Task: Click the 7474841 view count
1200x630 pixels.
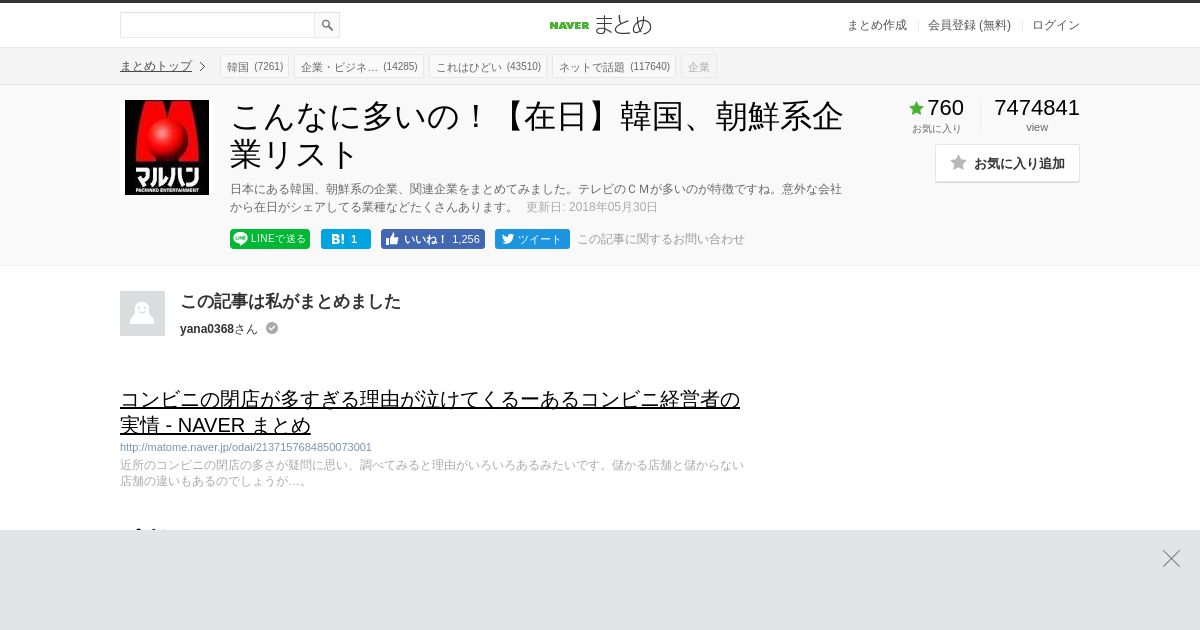Action: (x=1037, y=108)
